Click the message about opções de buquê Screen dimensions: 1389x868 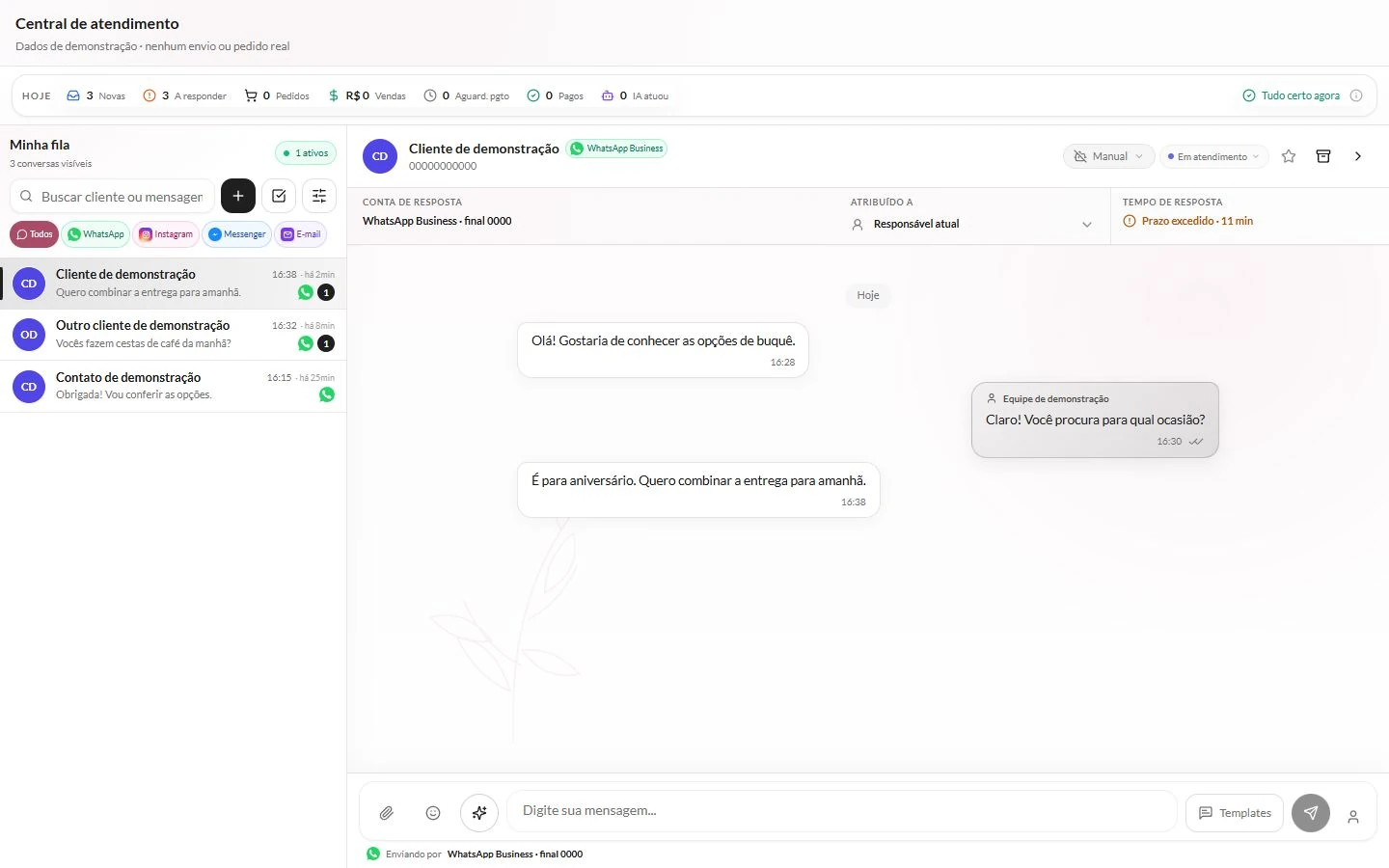click(x=663, y=350)
